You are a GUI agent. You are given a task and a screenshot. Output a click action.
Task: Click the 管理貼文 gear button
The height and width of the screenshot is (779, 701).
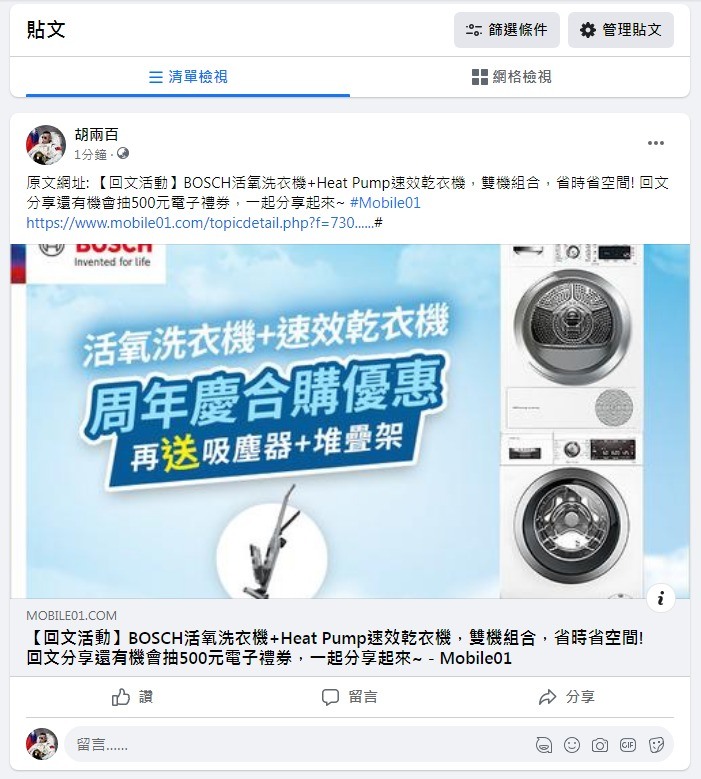click(621, 30)
